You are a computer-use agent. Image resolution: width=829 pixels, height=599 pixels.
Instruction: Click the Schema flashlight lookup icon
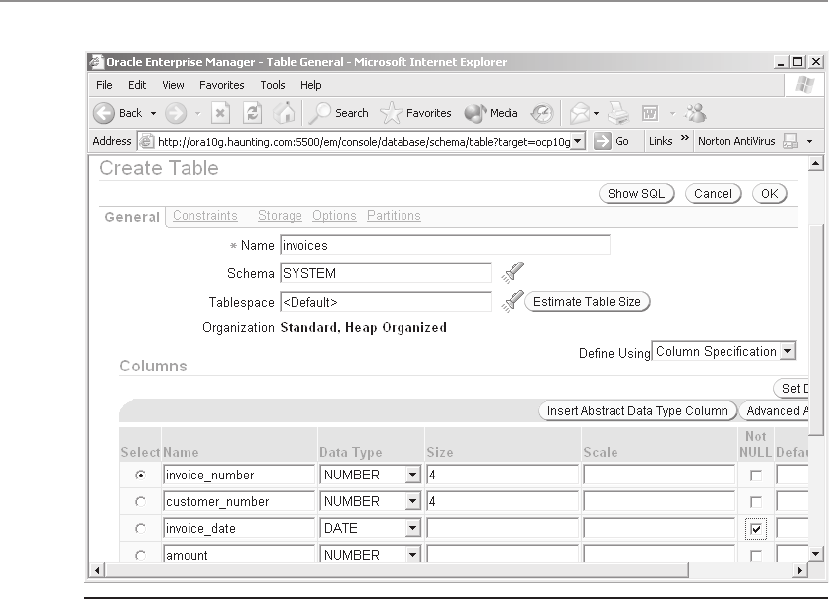pos(512,272)
